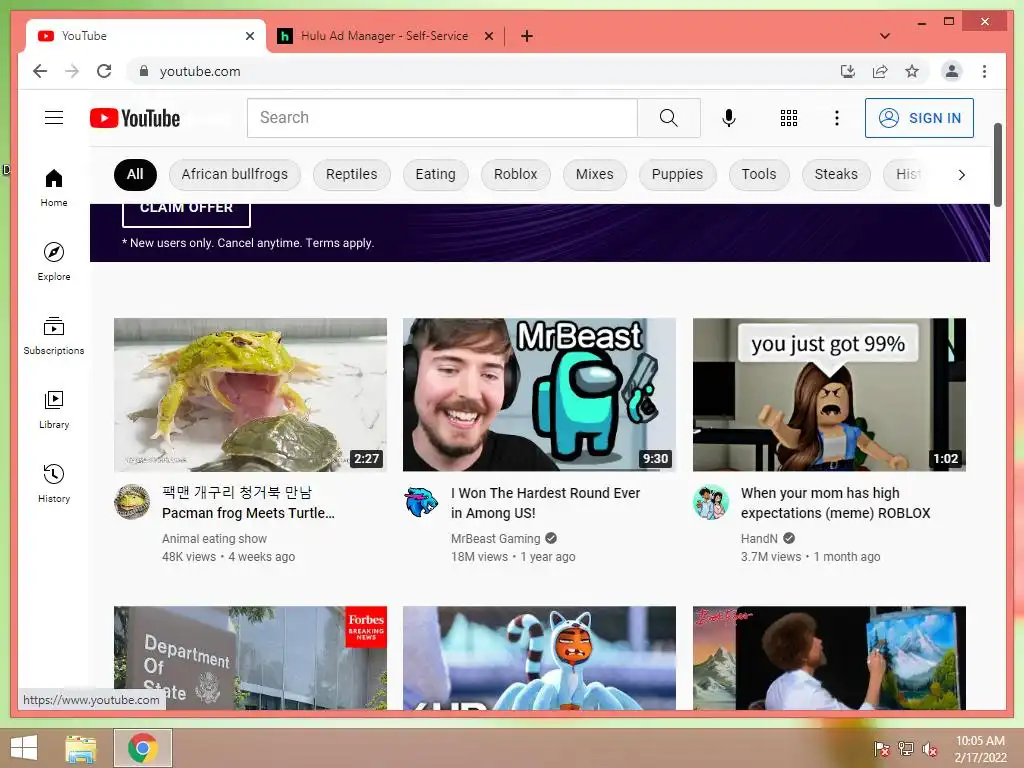The width and height of the screenshot is (1024, 768).
Task: Select the YouTube browser tab
Action: [145, 36]
